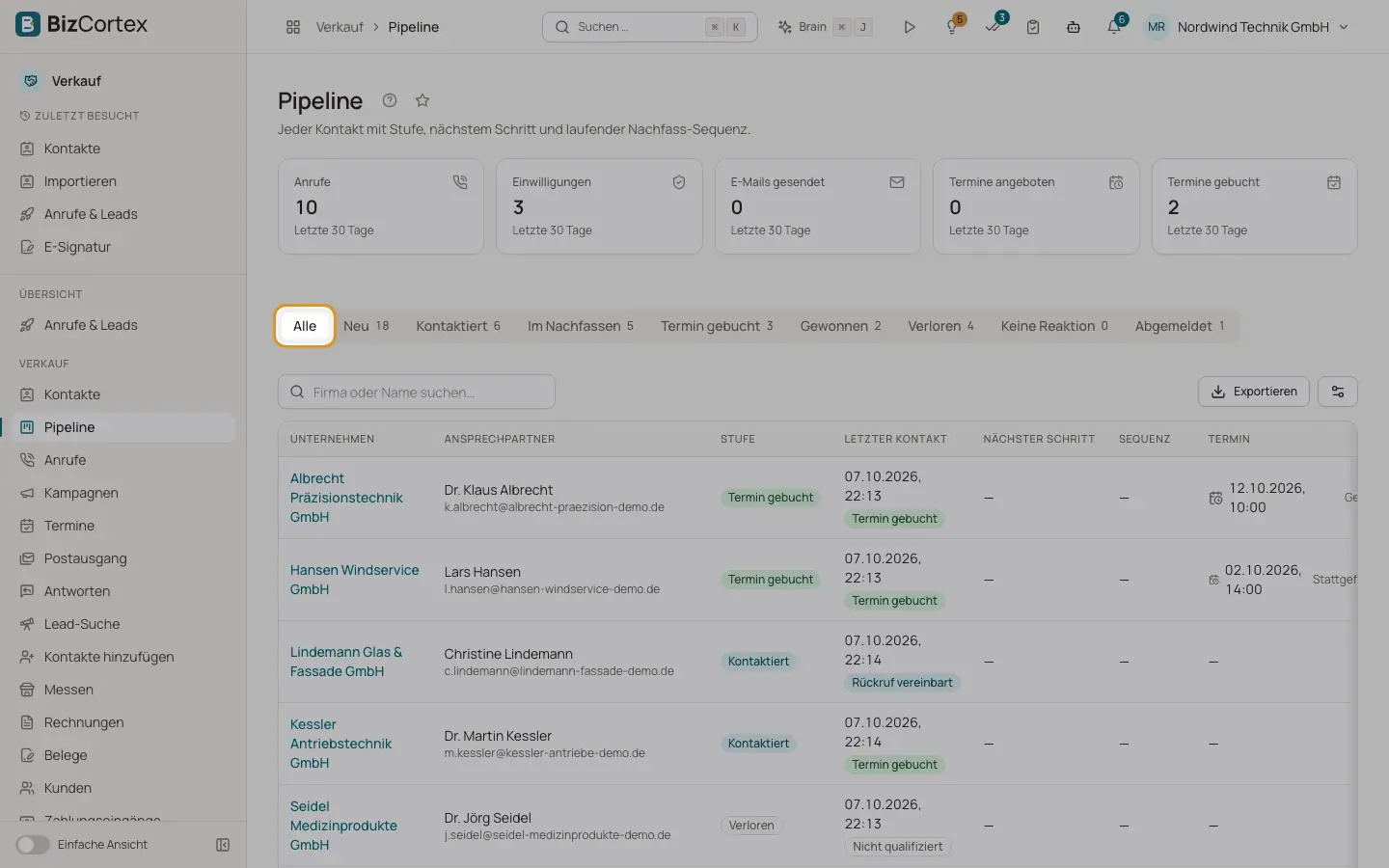Click email k.albrecht@albrecht-praezision-demo.de
The height and width of the screenshot is (868, 1389).
pos(554,507)
